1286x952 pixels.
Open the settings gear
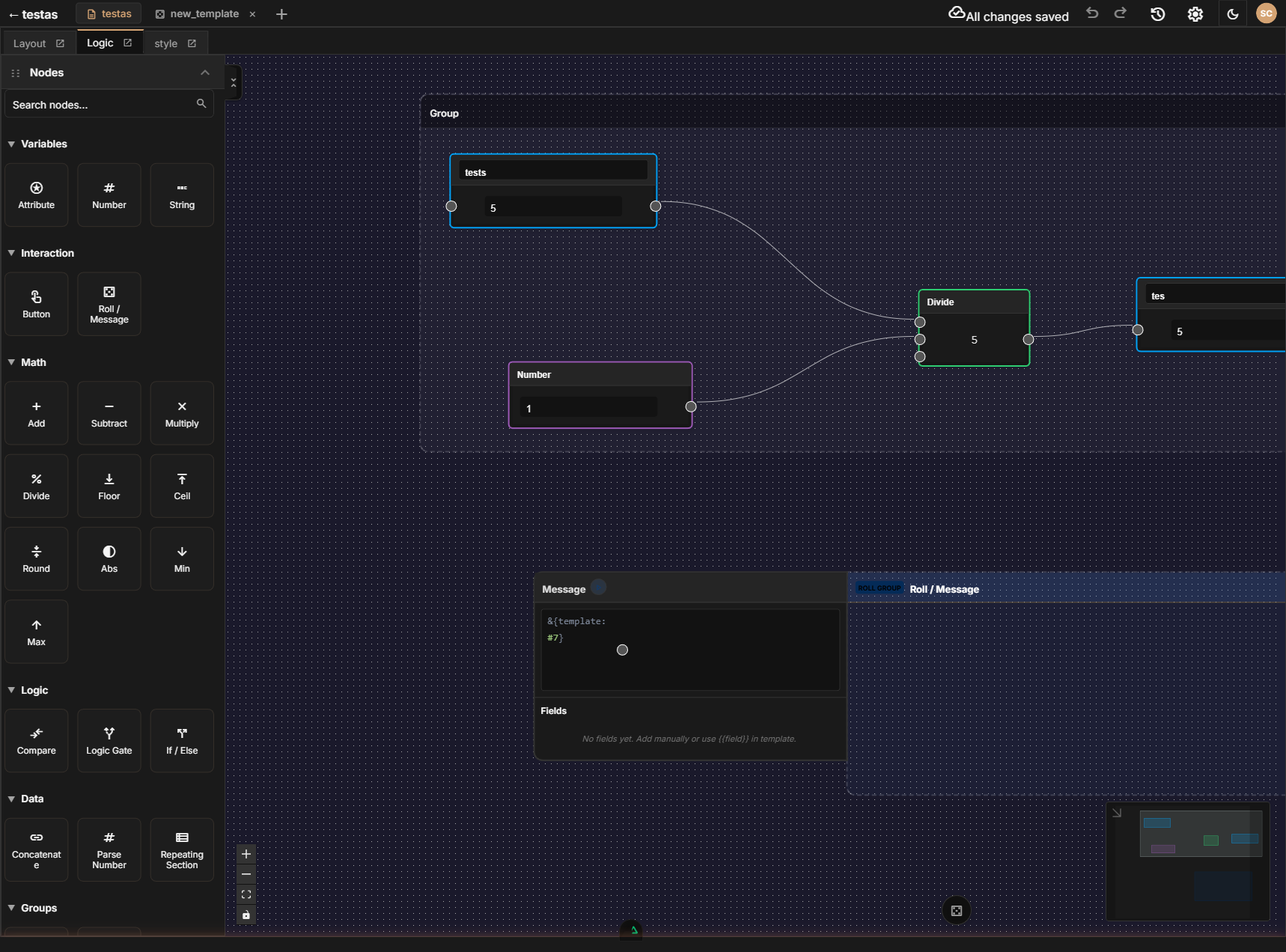click(1195, 13)
